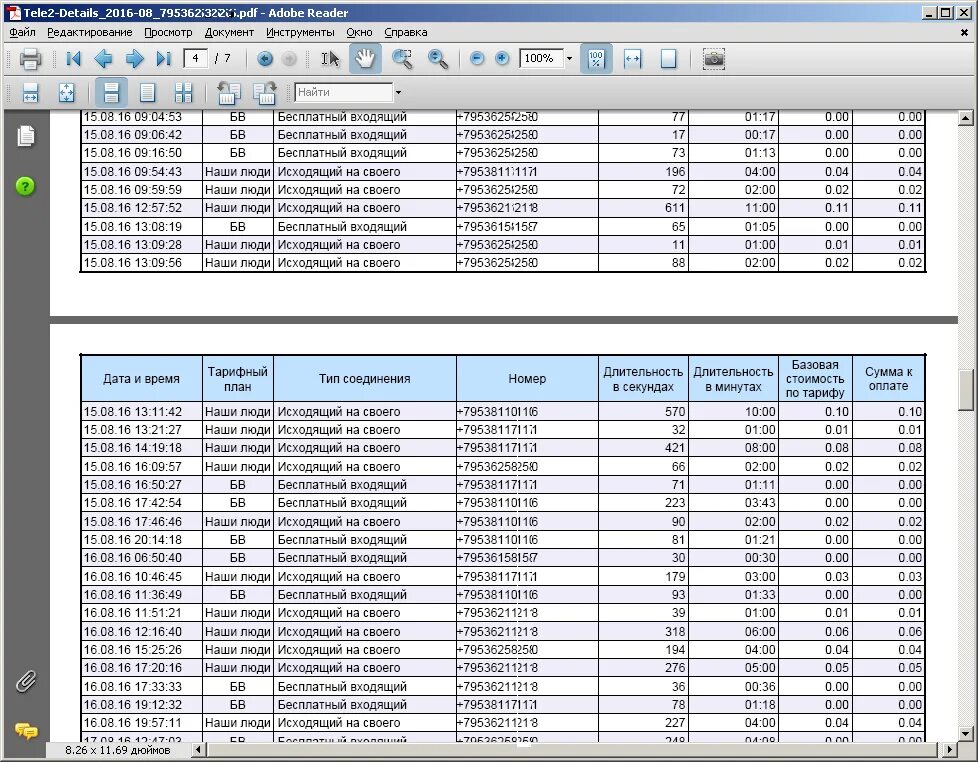Select the Zoom In magnifier tool
This screenshot has height=762, width=978.
438,59
